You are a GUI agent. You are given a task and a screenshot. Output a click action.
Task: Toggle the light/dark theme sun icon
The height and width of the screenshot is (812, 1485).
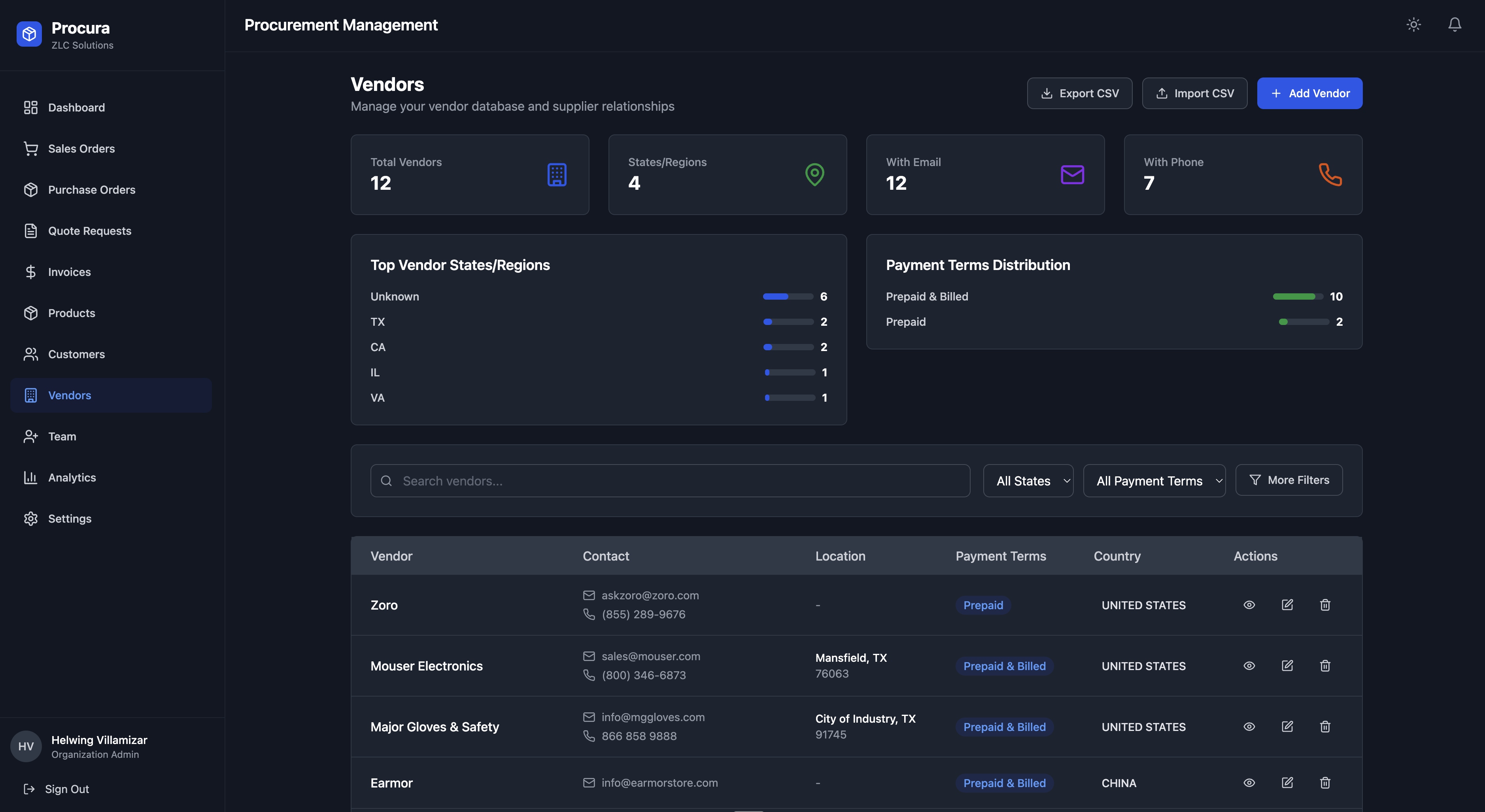pyautogui.click(x=1413, y=25)
